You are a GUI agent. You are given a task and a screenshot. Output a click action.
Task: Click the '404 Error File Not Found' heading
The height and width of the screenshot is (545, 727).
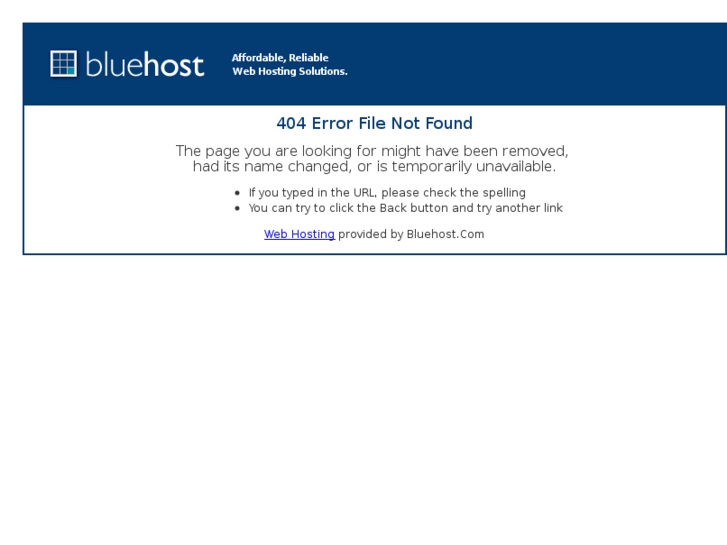click(x=374, y=123)
